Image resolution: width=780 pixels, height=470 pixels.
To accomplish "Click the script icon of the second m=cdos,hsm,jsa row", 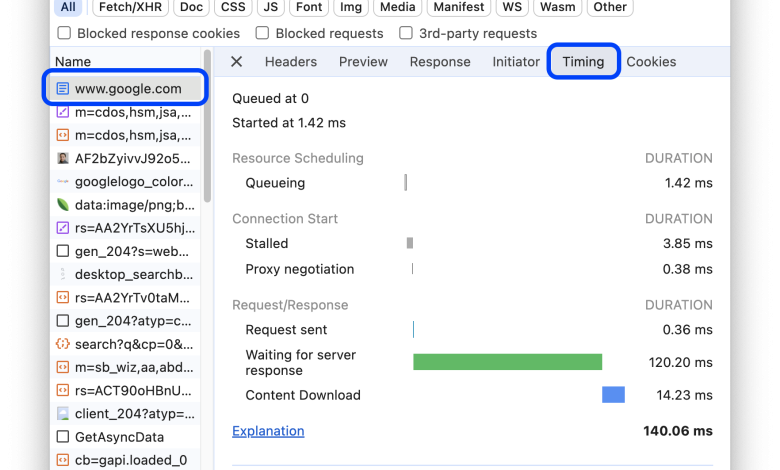I will click(63, 135).
